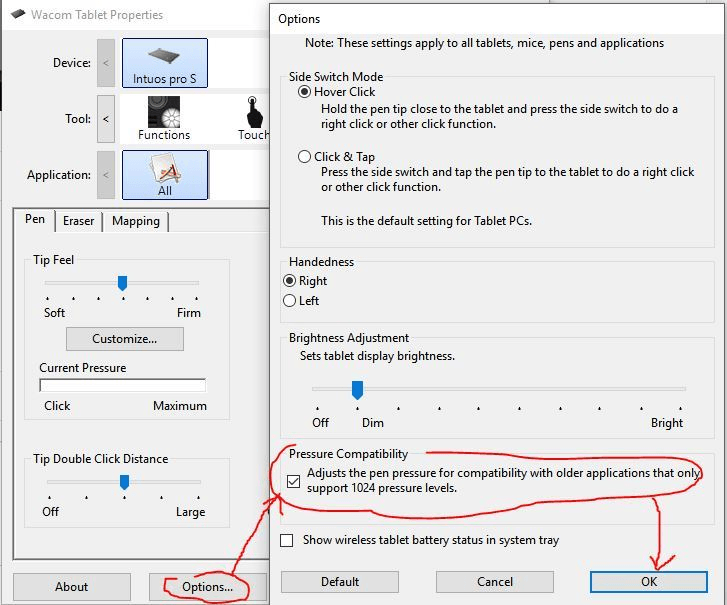The image size is (727, 605).
Task: Switch to the Mapping tab
Action: (x=135, y=221)
